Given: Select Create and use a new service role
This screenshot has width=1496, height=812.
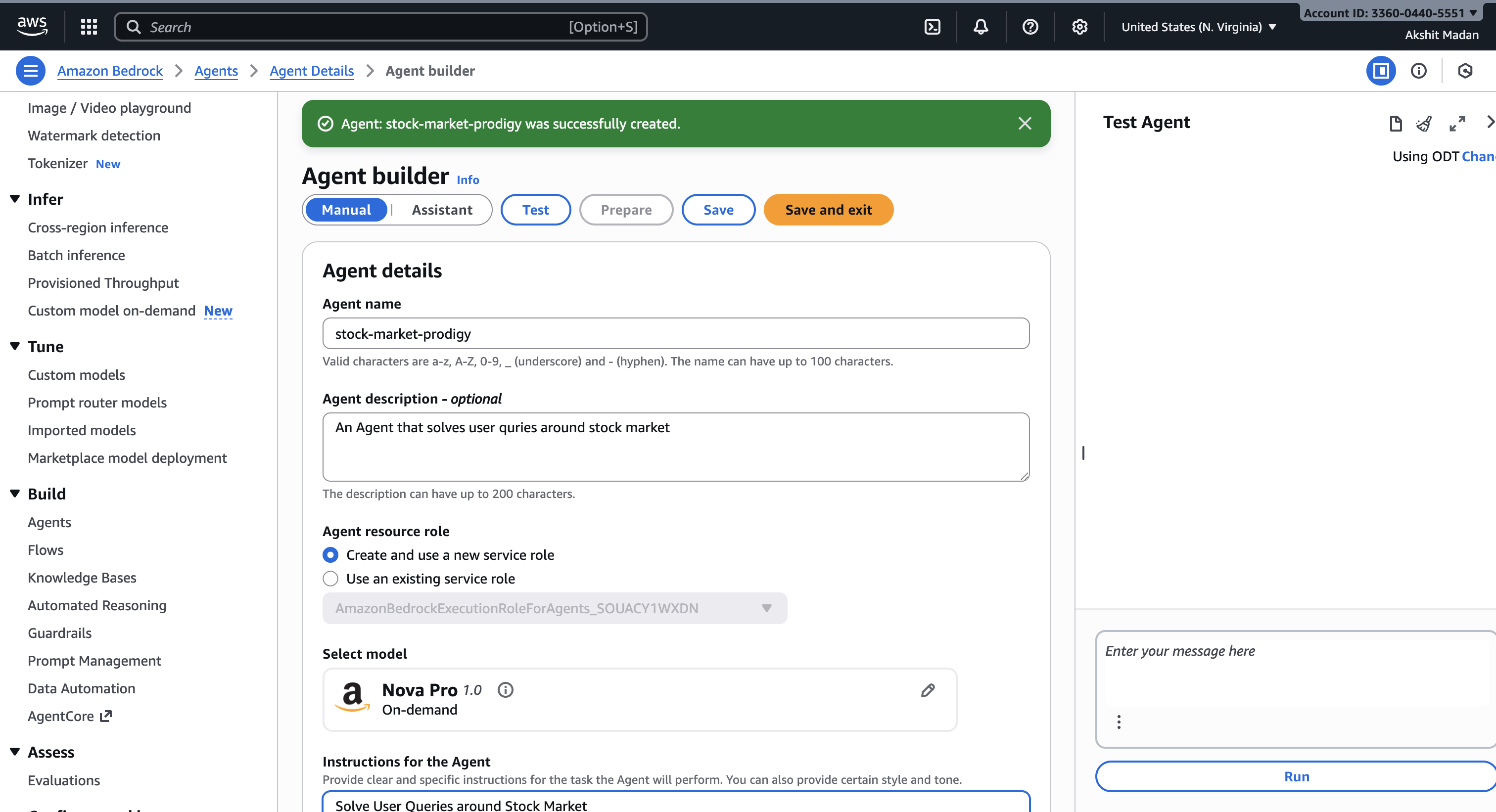Looking at the screenshot, I should pos(330,555).
